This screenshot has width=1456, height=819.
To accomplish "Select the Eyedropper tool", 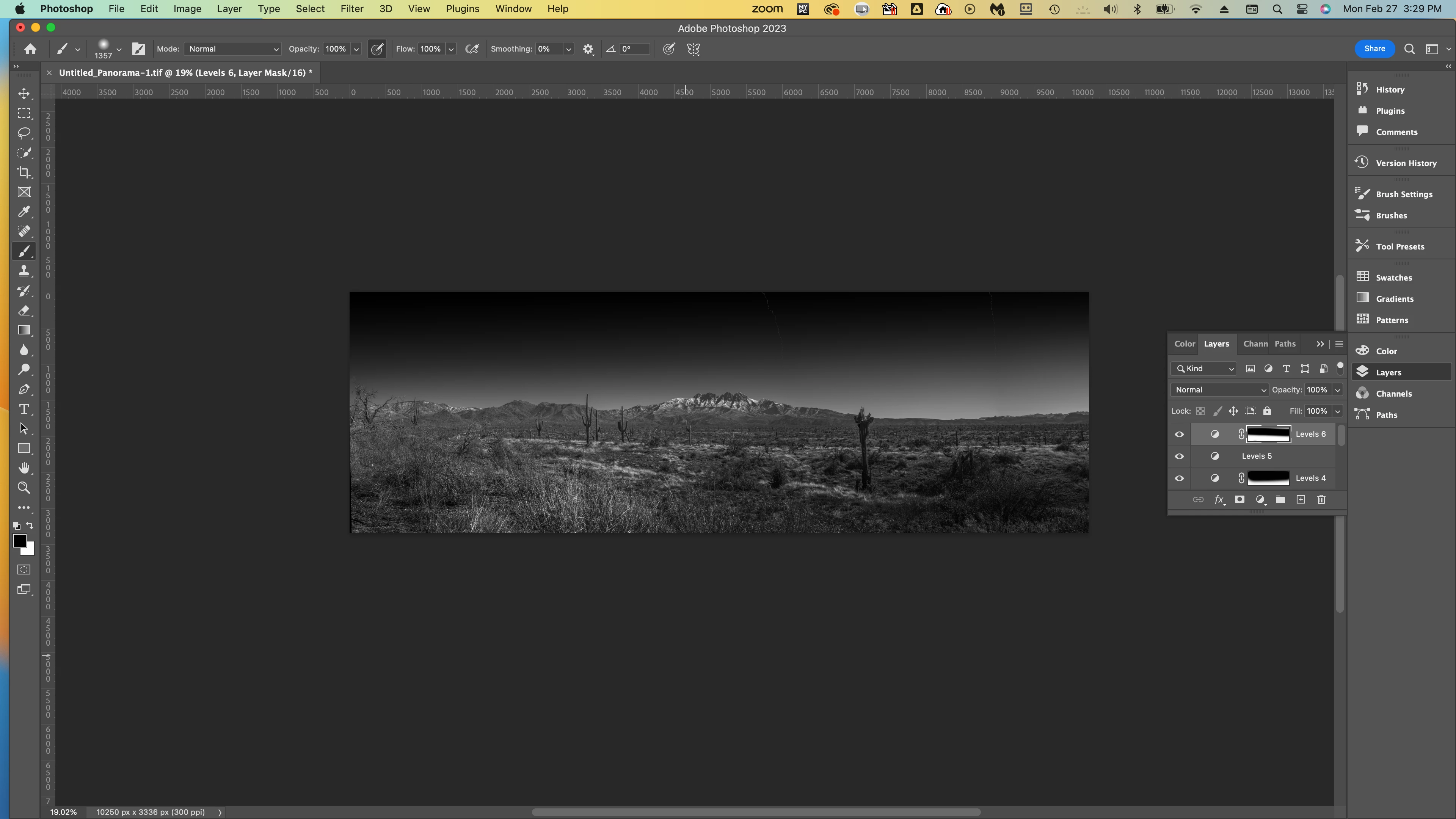I will pyautogui.click(x=24, y=212).
